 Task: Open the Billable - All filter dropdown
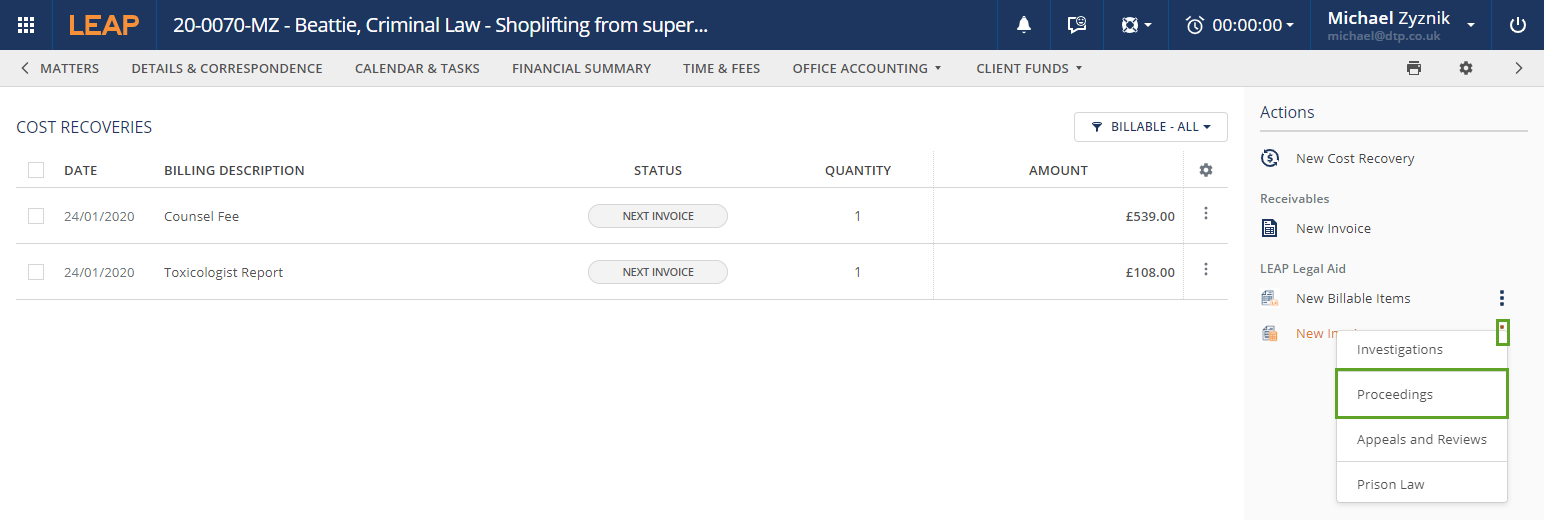1150,127
